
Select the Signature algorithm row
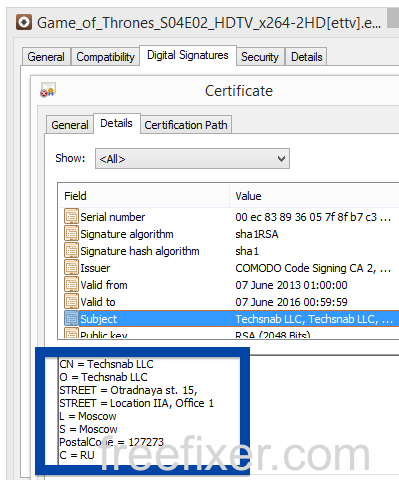coord(229,234)
